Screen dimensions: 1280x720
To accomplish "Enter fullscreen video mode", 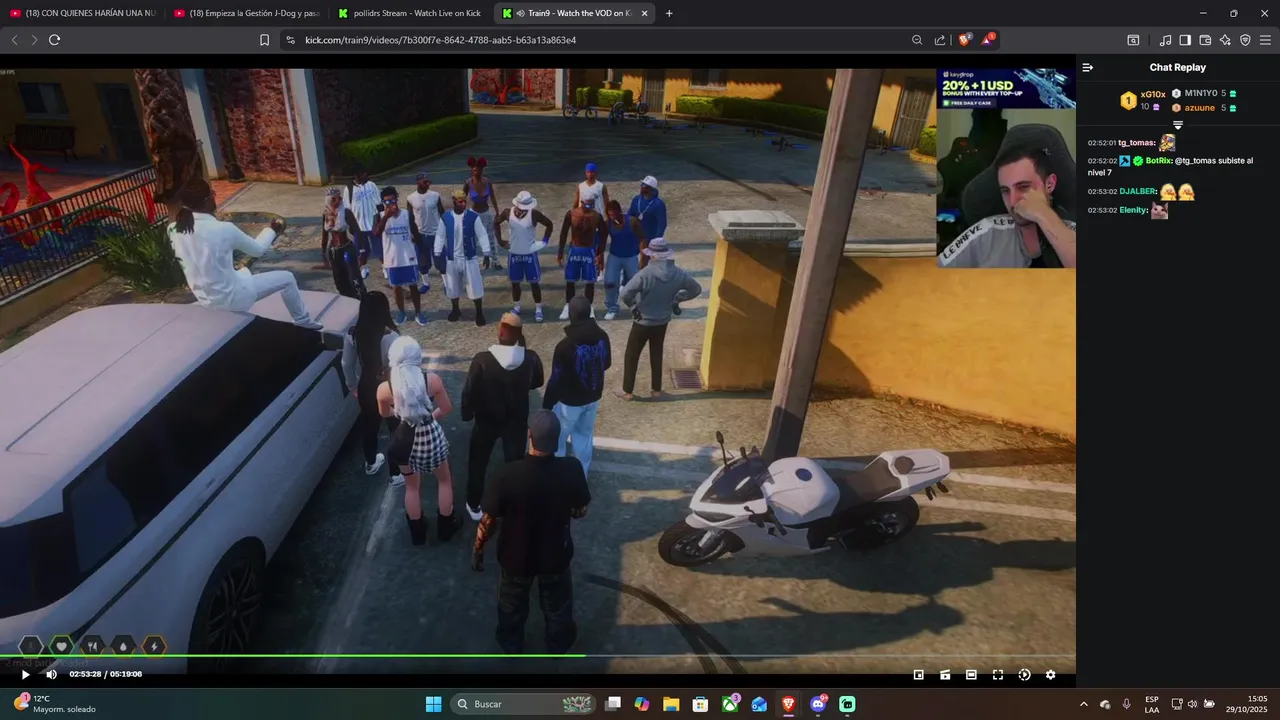I will (x=997, y=675).
